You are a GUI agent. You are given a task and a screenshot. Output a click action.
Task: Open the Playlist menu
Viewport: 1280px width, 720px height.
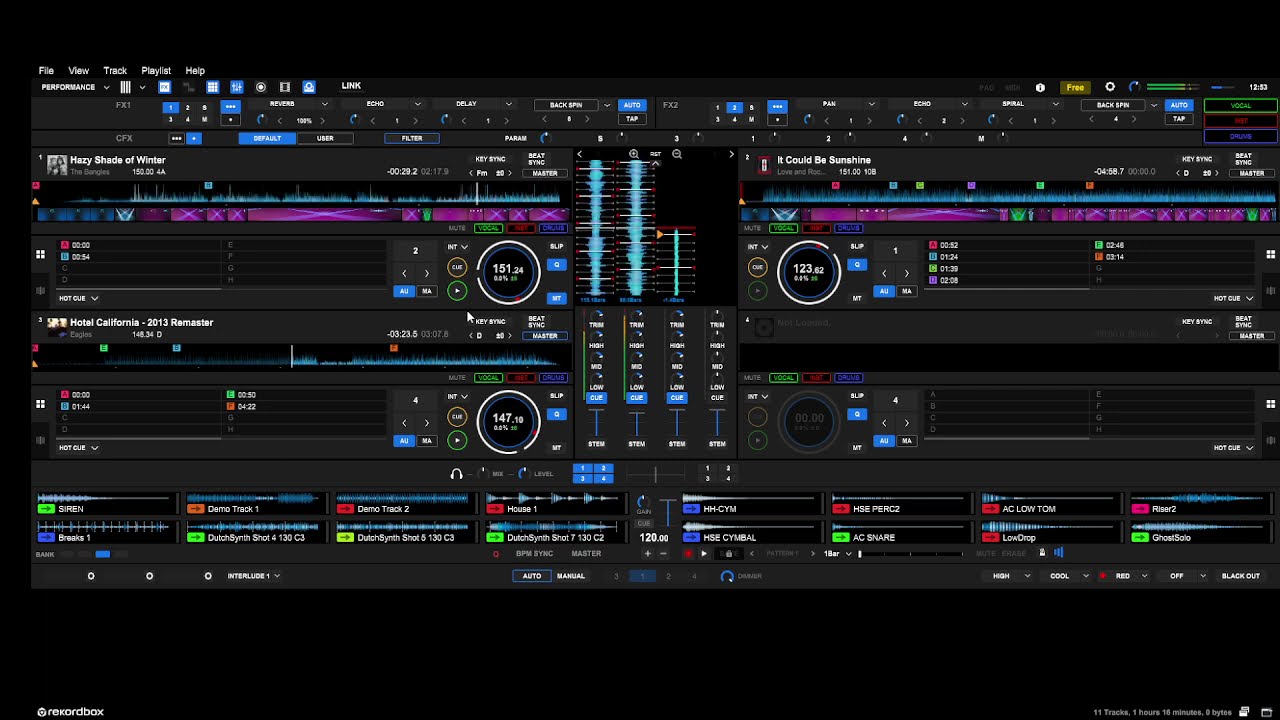[156, 71]
